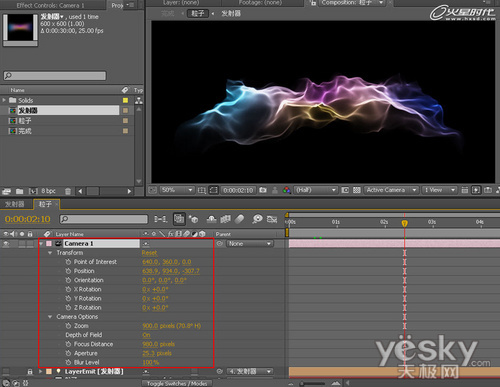Open the Project panel options menu
Image resolution: width=500 pixels, height=387 pixels.
130,5
